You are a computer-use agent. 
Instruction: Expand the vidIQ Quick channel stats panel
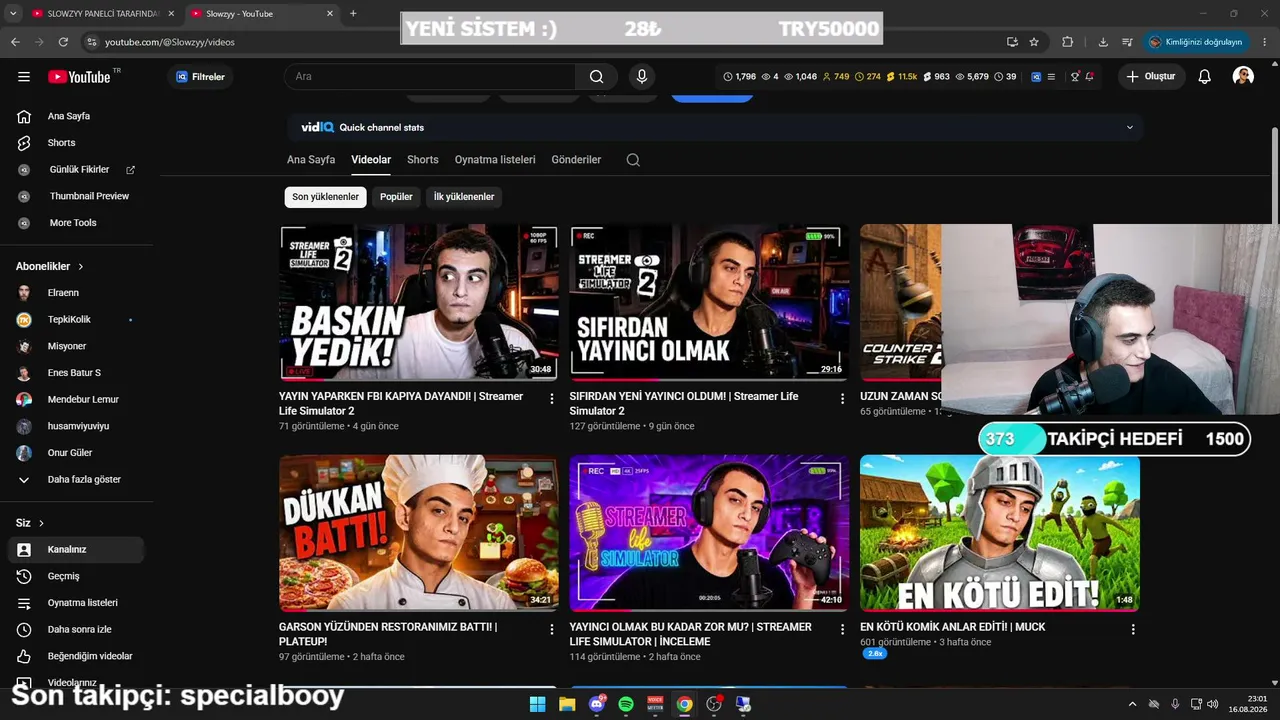1130,127
